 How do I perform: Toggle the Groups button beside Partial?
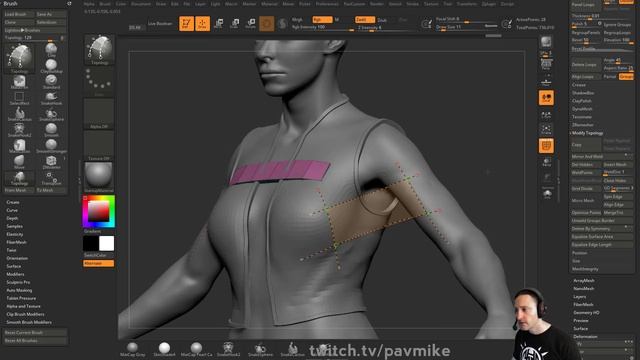click(626, 77)
